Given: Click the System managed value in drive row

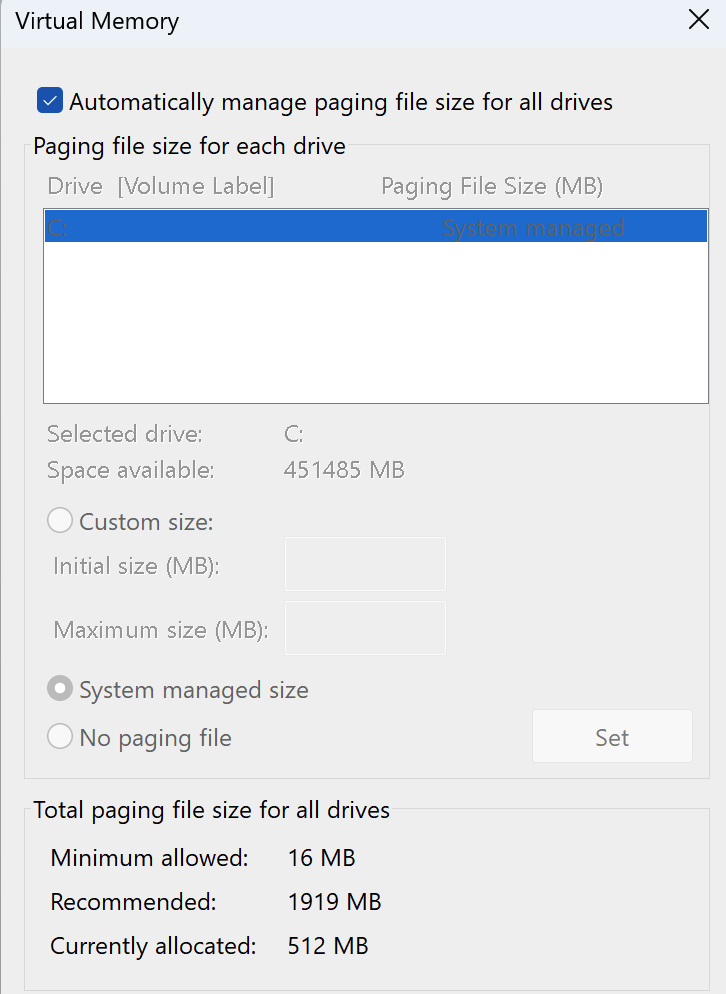Looking at the screenshot, I should coord(533,228).
